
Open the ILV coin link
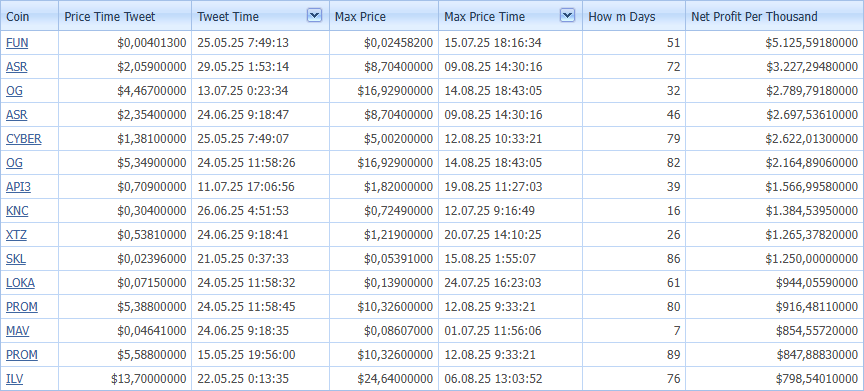(14, 379)
